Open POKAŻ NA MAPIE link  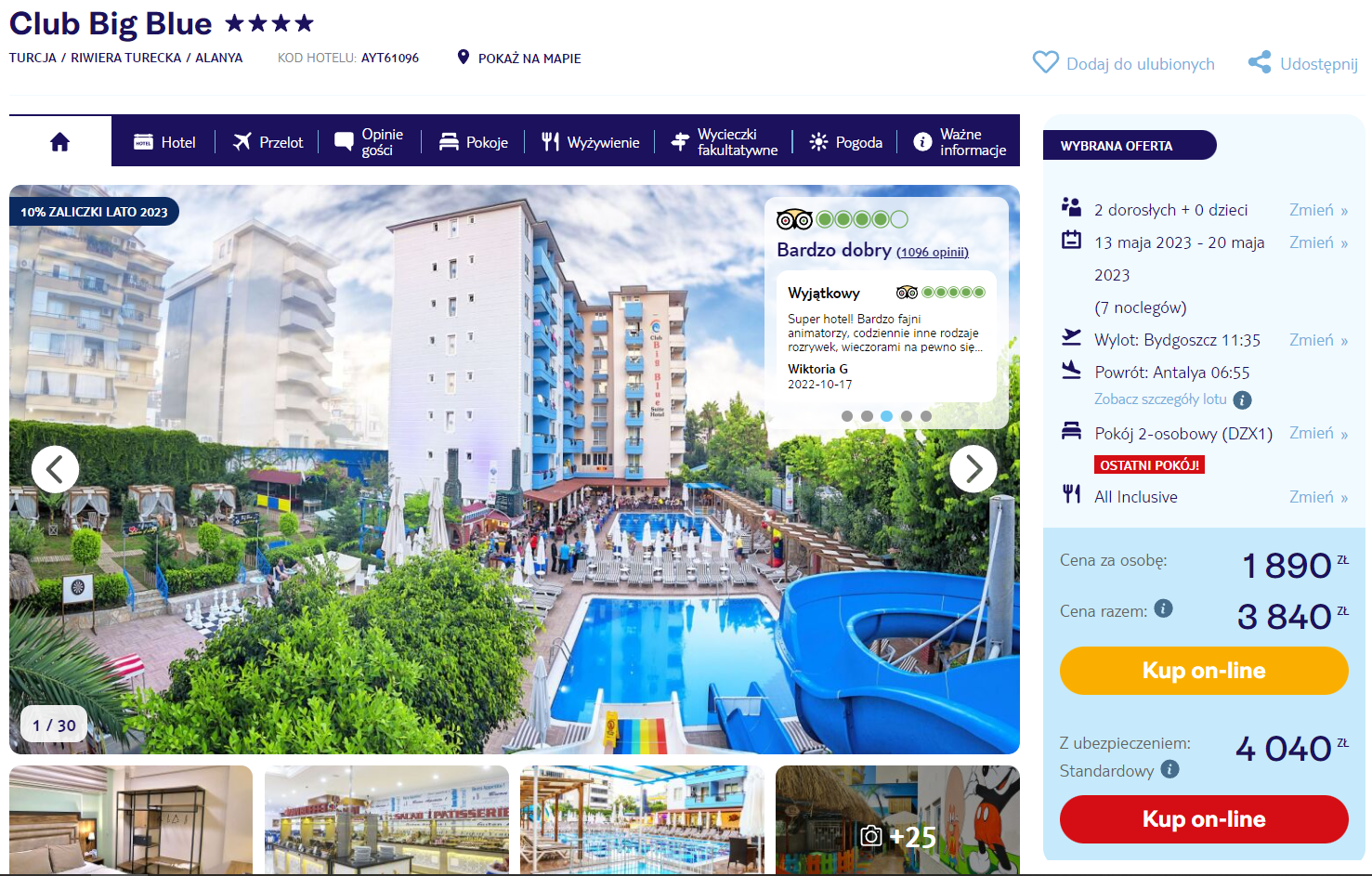[x=529, y=59]
